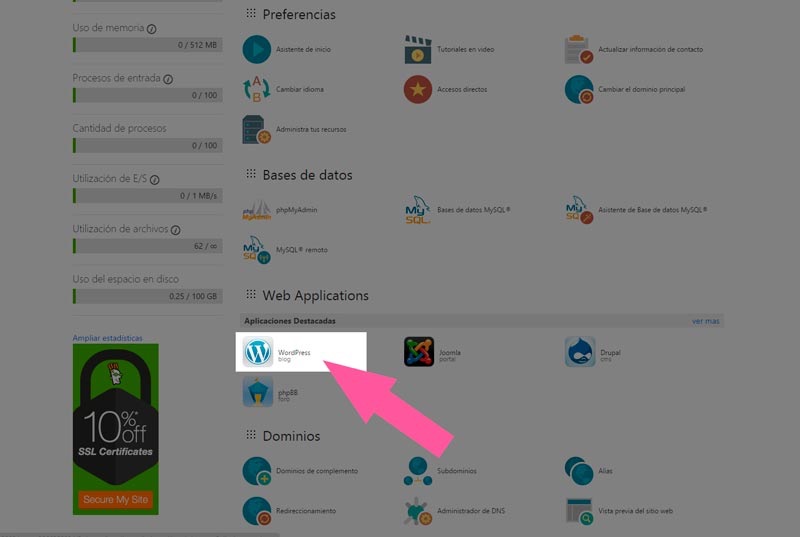Screen dimensions: 800x537
Task: Open the MySQL remoto icon
Action: (x=258, y=250)
